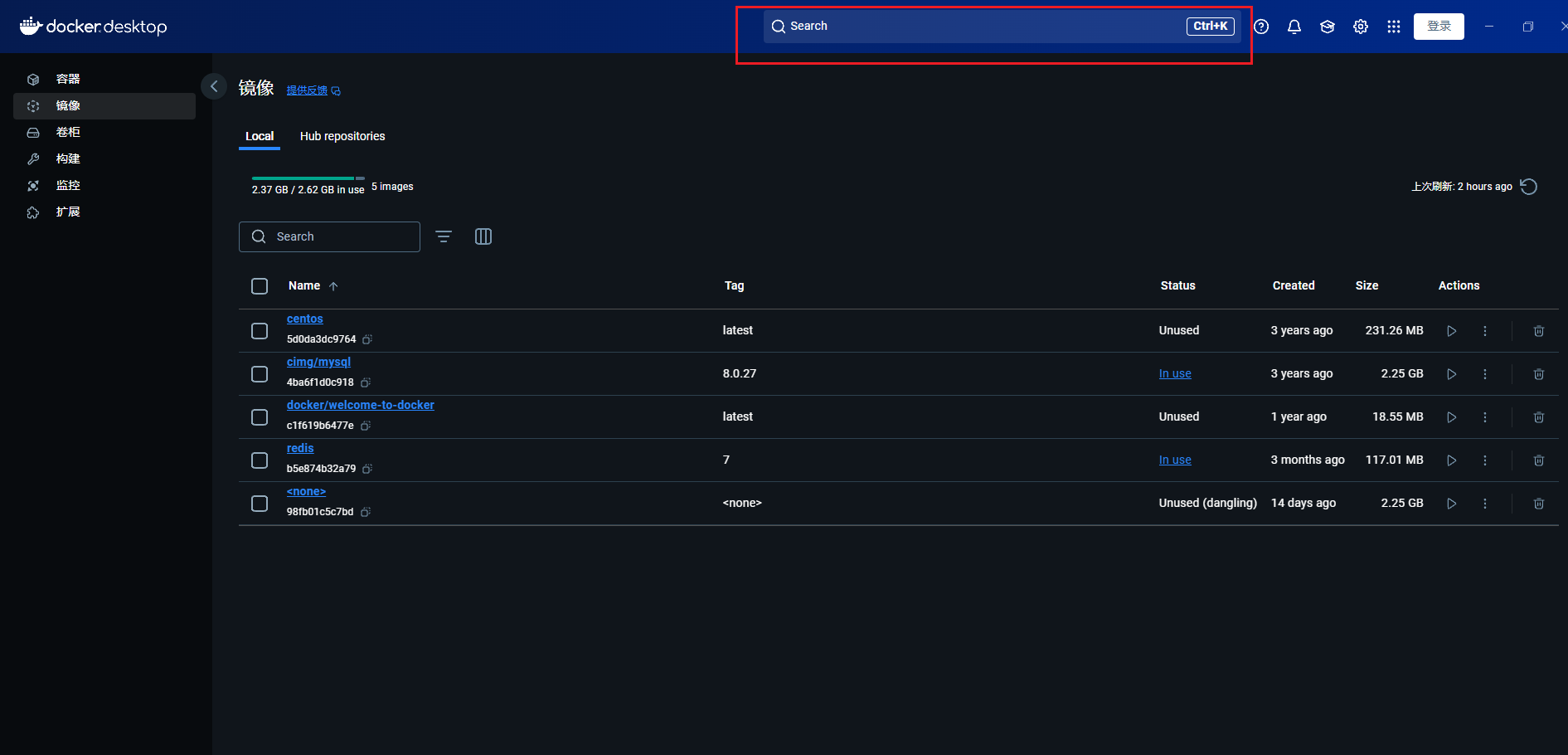The image size is (1568, 755).
Task: Go to 构建 (Builds) in sidebar
Action: coord(104,159)
